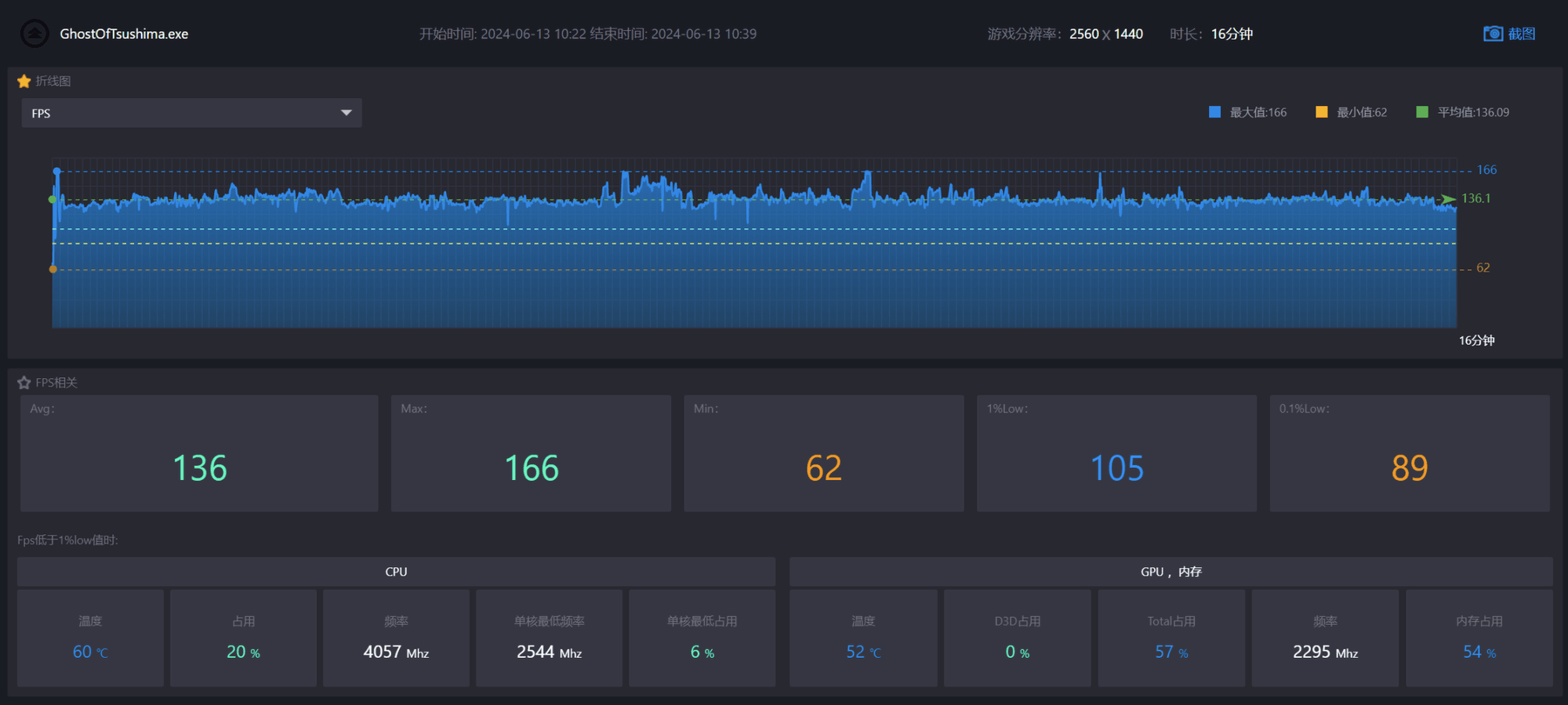Select the Max 166 FPS card
1568x705 pixels.
531,453
